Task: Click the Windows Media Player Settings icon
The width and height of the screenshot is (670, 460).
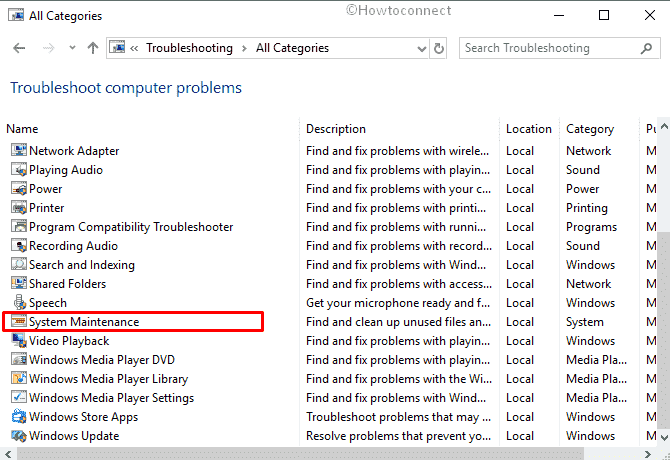Action: [x=19, y=397]
